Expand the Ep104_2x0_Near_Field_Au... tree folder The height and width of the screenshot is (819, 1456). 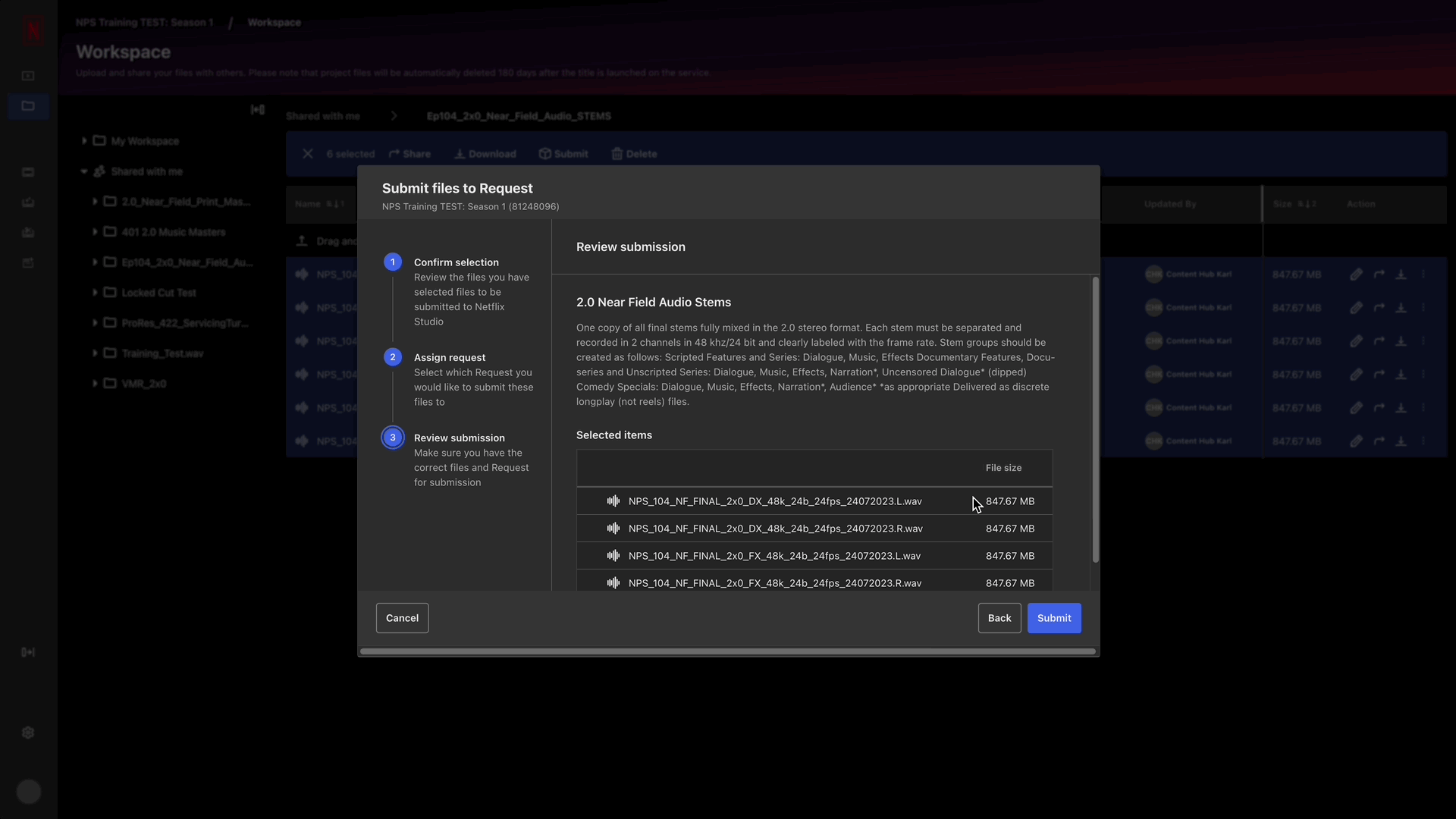click(95, 262)
